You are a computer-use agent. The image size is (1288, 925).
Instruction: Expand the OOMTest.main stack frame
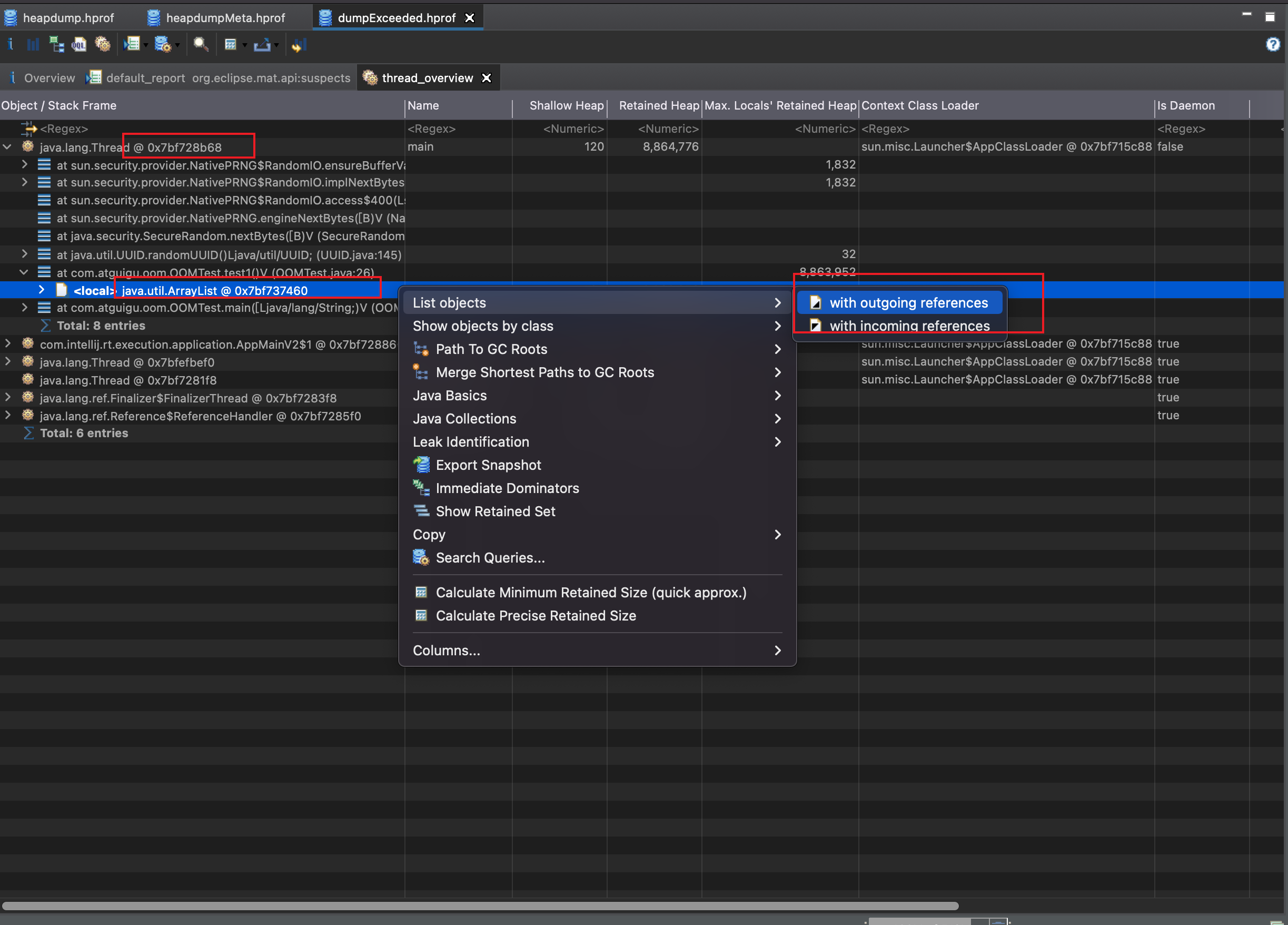(24, 308)
